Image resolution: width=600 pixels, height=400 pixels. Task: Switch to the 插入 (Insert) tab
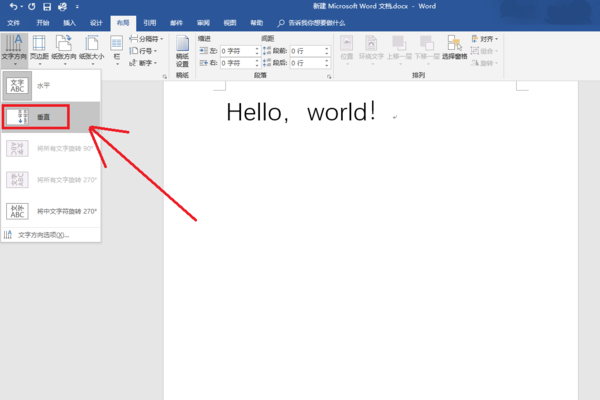click(69, 21)
